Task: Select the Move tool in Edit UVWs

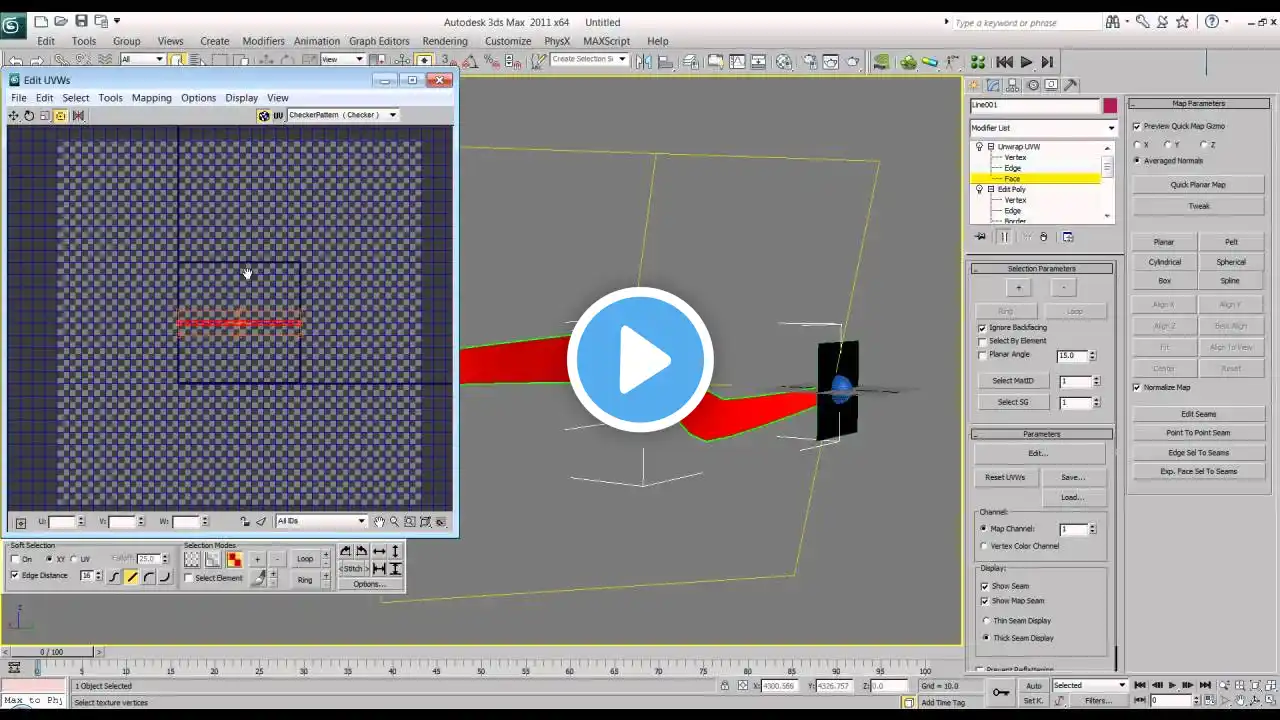Action: point(13,116)
